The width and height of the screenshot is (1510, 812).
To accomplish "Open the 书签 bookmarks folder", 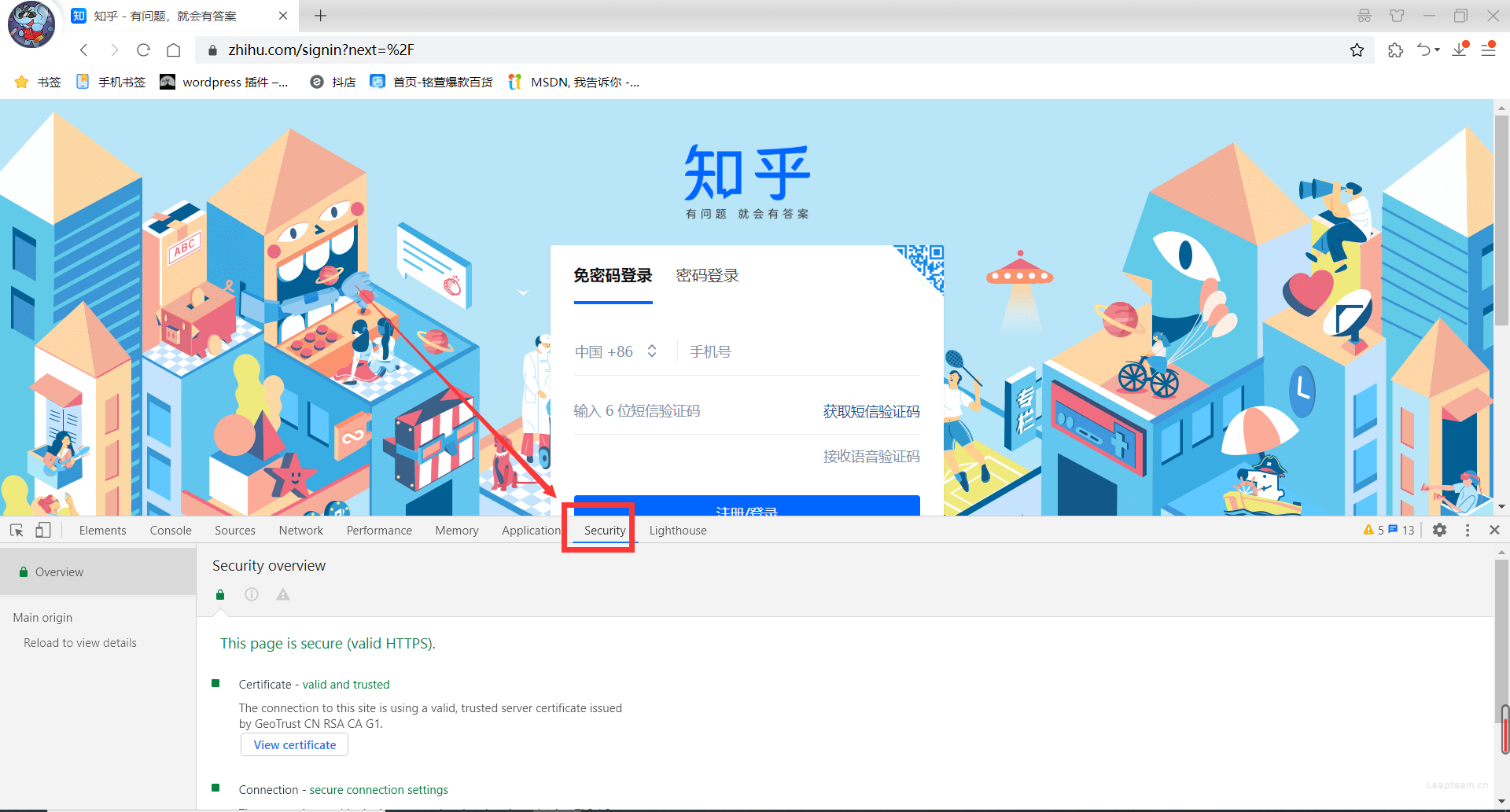I will click(x=39, y=82).
